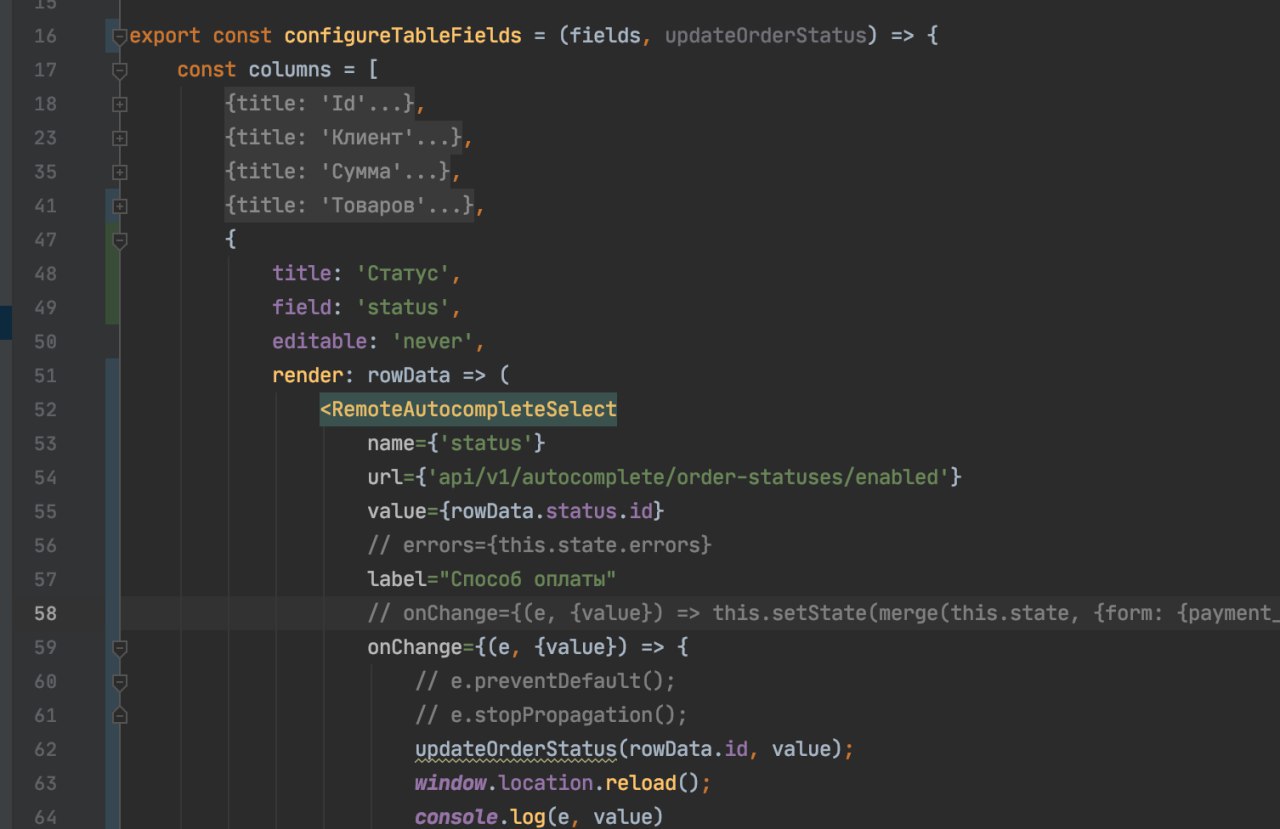Click the green VCS change marker beside line 48
Screen dimensions: 1280x829
[x=112, y=274]
